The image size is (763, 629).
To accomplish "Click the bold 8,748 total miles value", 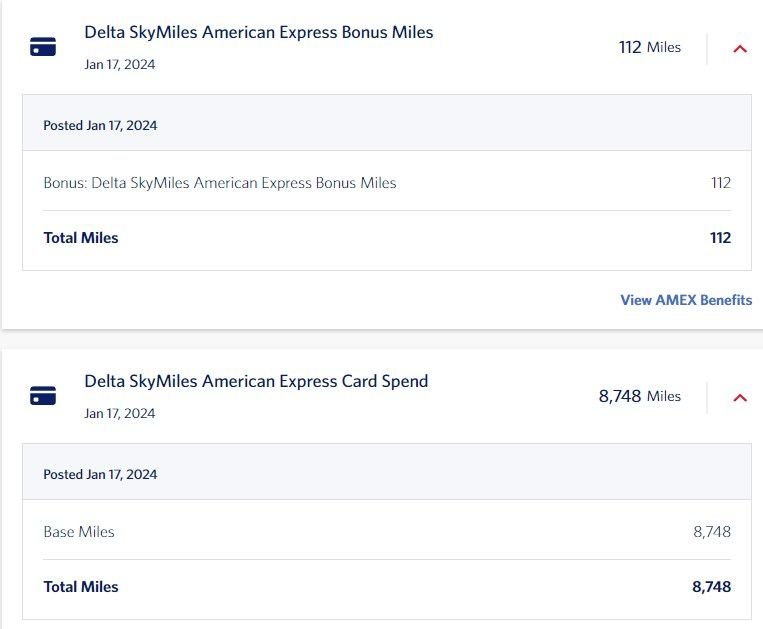I will [x=711, y=587].
